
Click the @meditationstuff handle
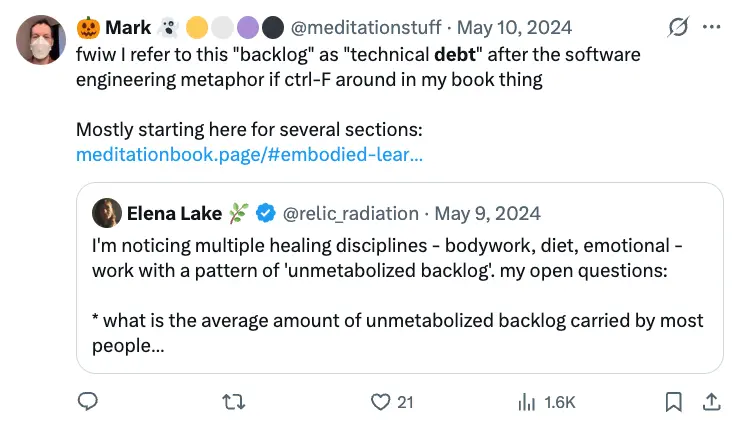click(368, 27)
